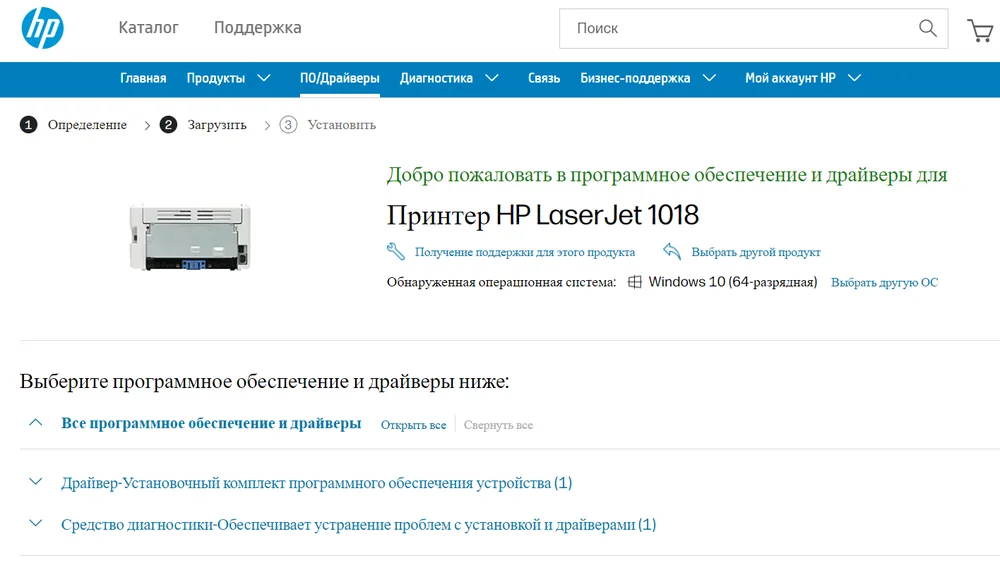Open Бизнес-поддержка navigation item
1000x570 pixels.
click(x=635, y=78)
